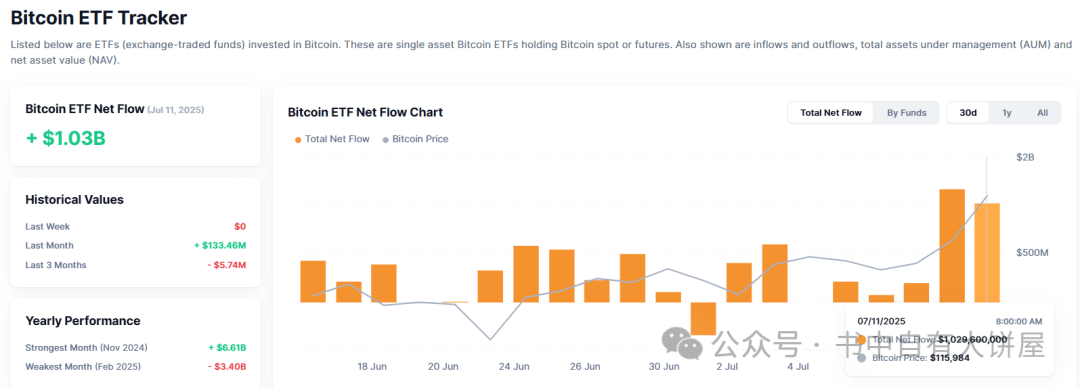Click the negative bar below zero line
Image resolution: width=1080 pixels, height=388 pixels.
point(703,318)
